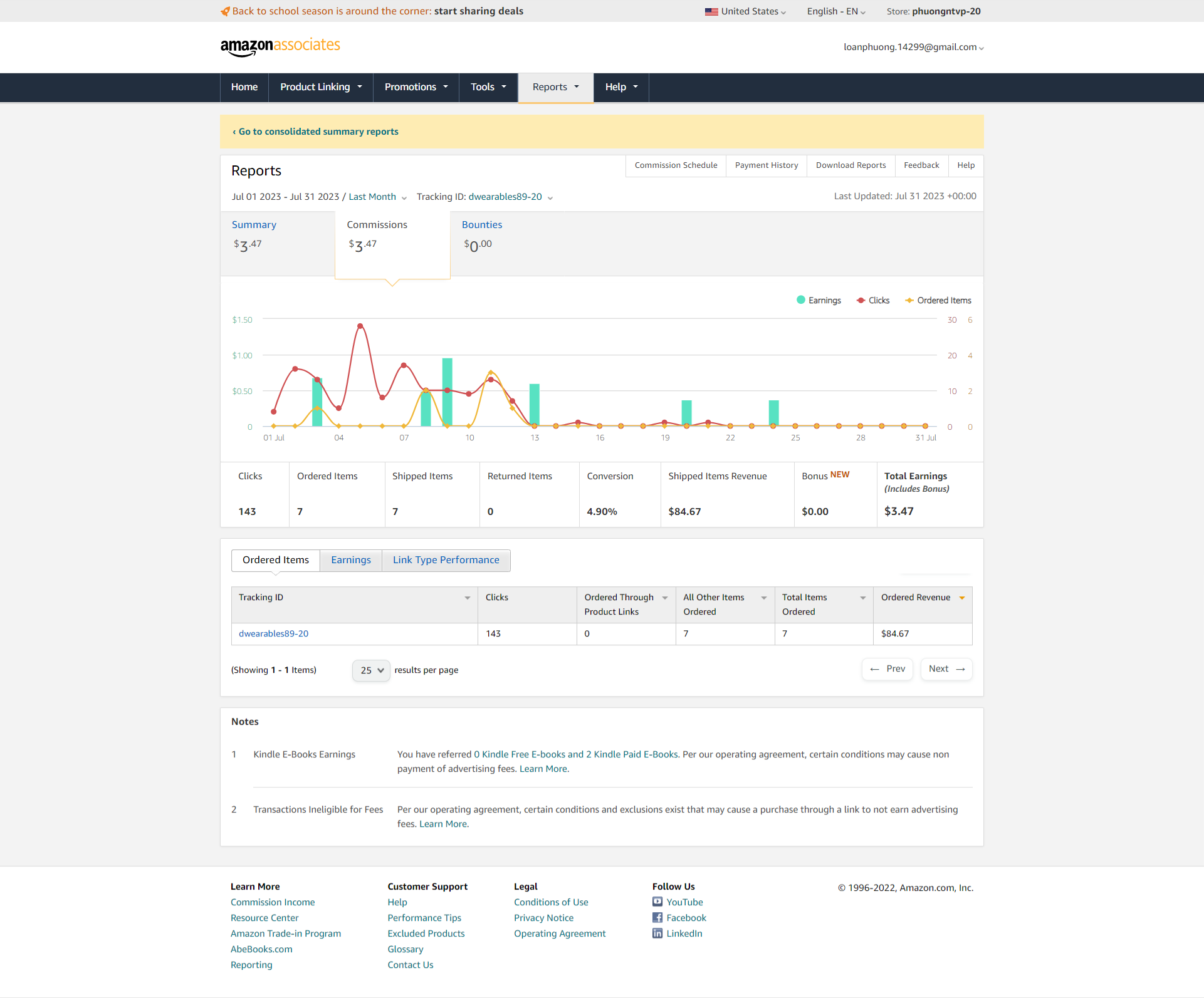
Task: Click the tallest Earnings bar in chart
Action: tap(448, 392)
